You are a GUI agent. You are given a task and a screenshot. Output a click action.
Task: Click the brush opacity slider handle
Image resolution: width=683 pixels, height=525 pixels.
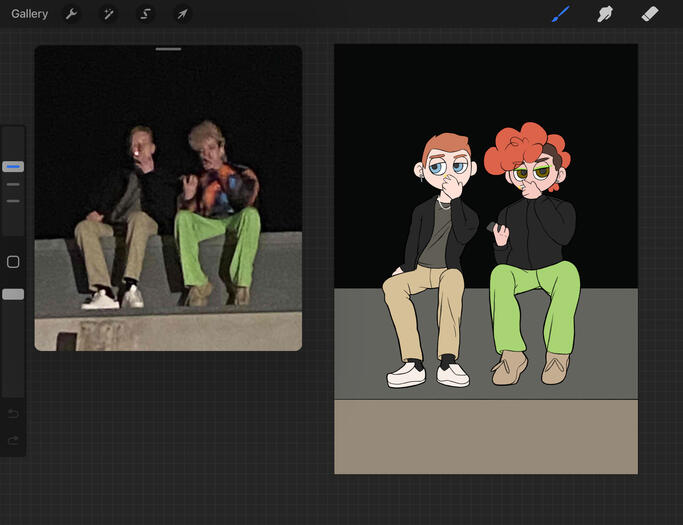13,294
